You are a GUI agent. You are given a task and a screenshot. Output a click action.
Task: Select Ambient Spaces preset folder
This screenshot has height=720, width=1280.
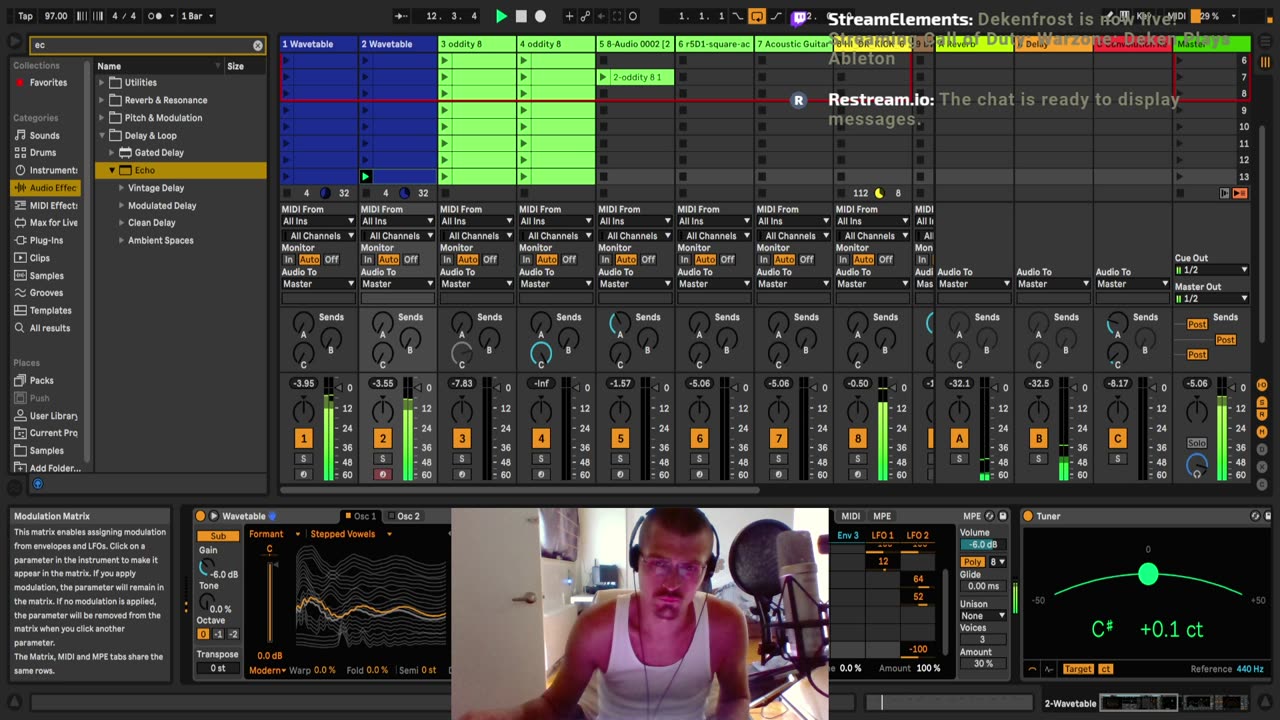point(161,240)
